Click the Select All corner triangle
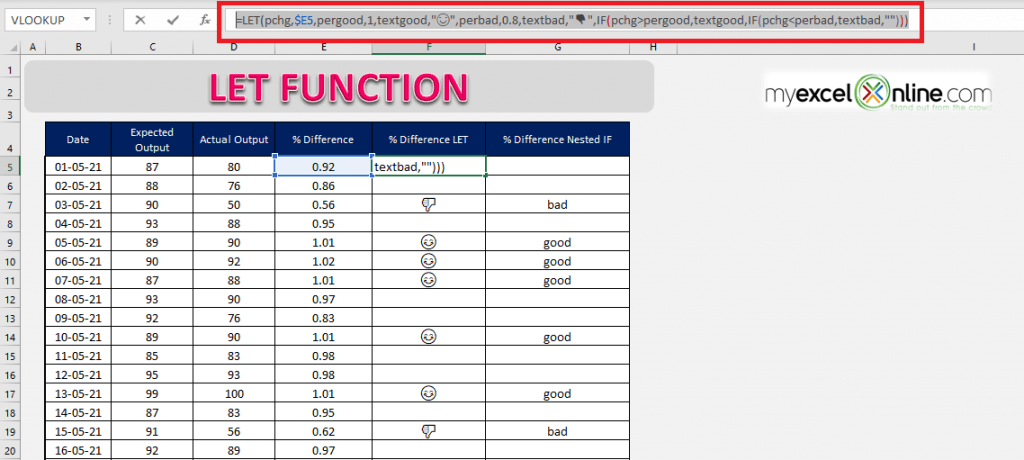The image size is (1024, 460). (12, 47)
